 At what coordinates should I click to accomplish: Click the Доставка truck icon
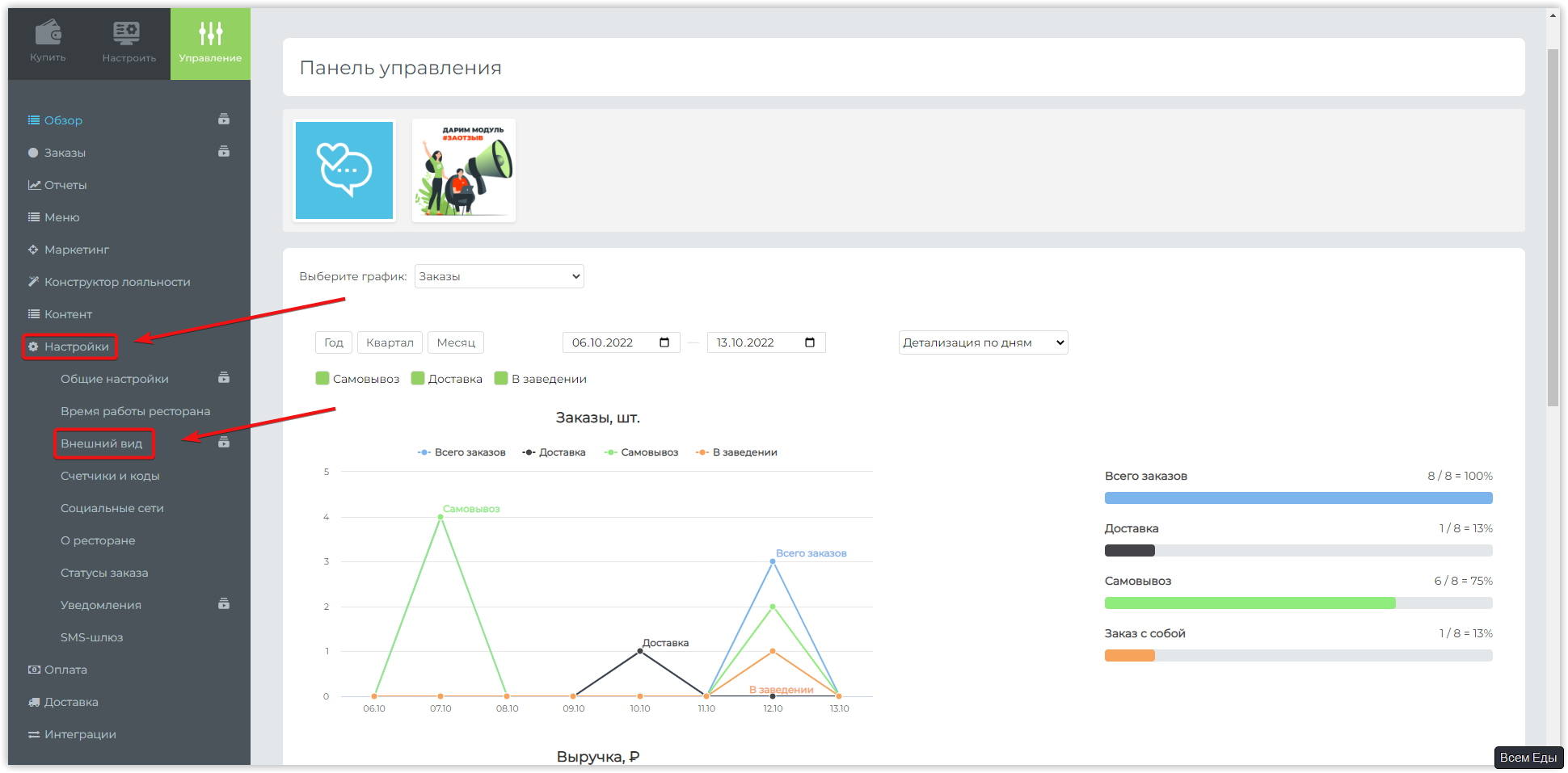point(34,702)
